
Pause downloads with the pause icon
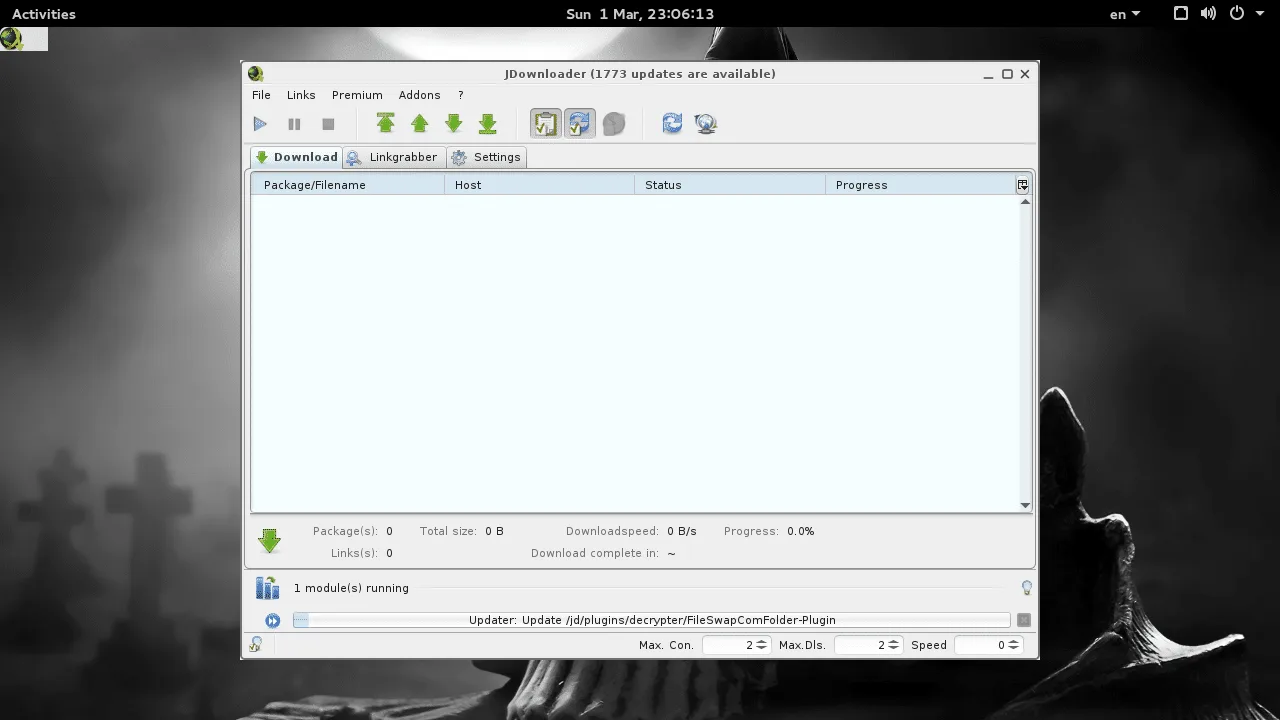(294, 124)
